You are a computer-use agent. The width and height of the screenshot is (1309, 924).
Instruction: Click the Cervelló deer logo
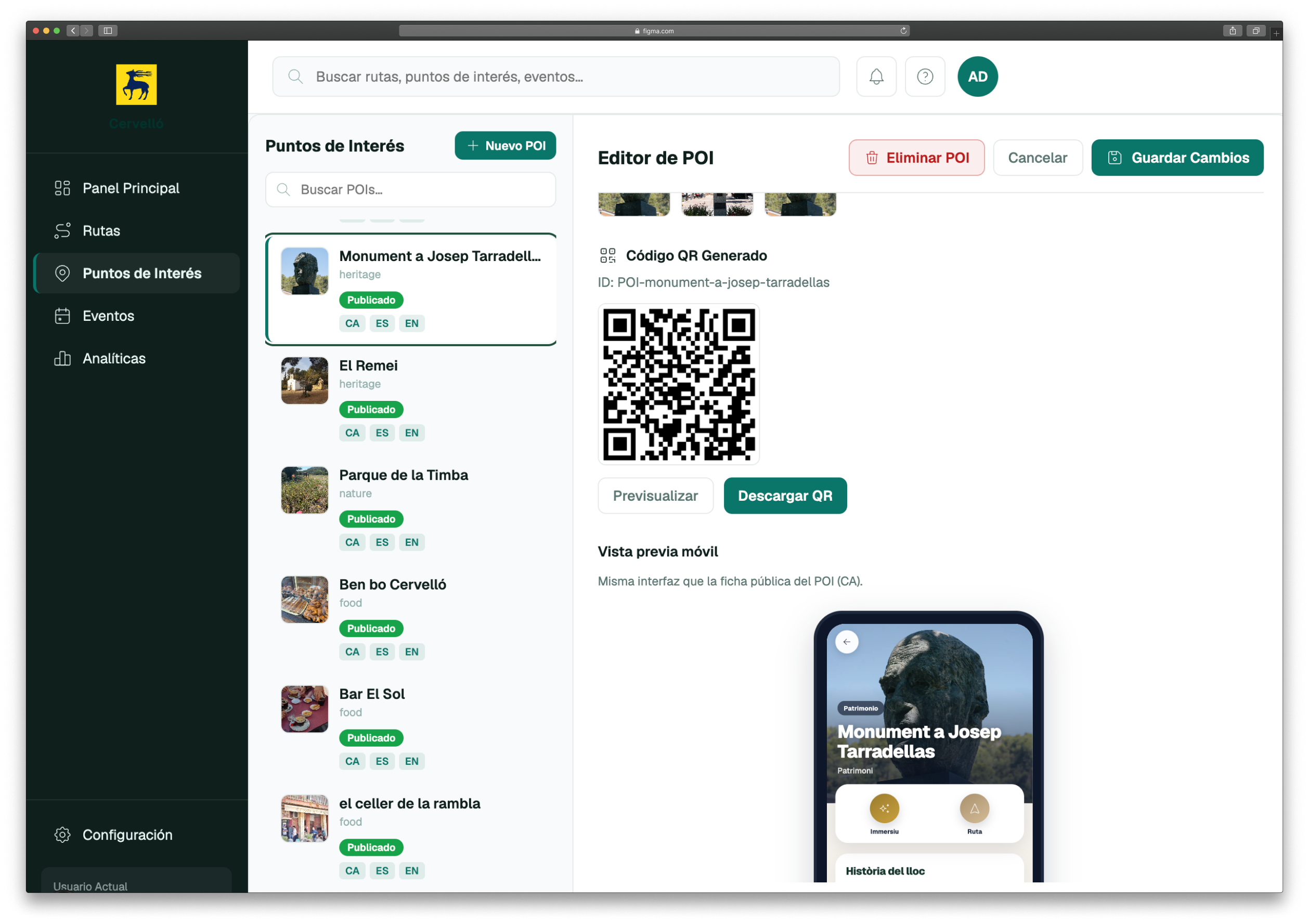coord(136,84)
